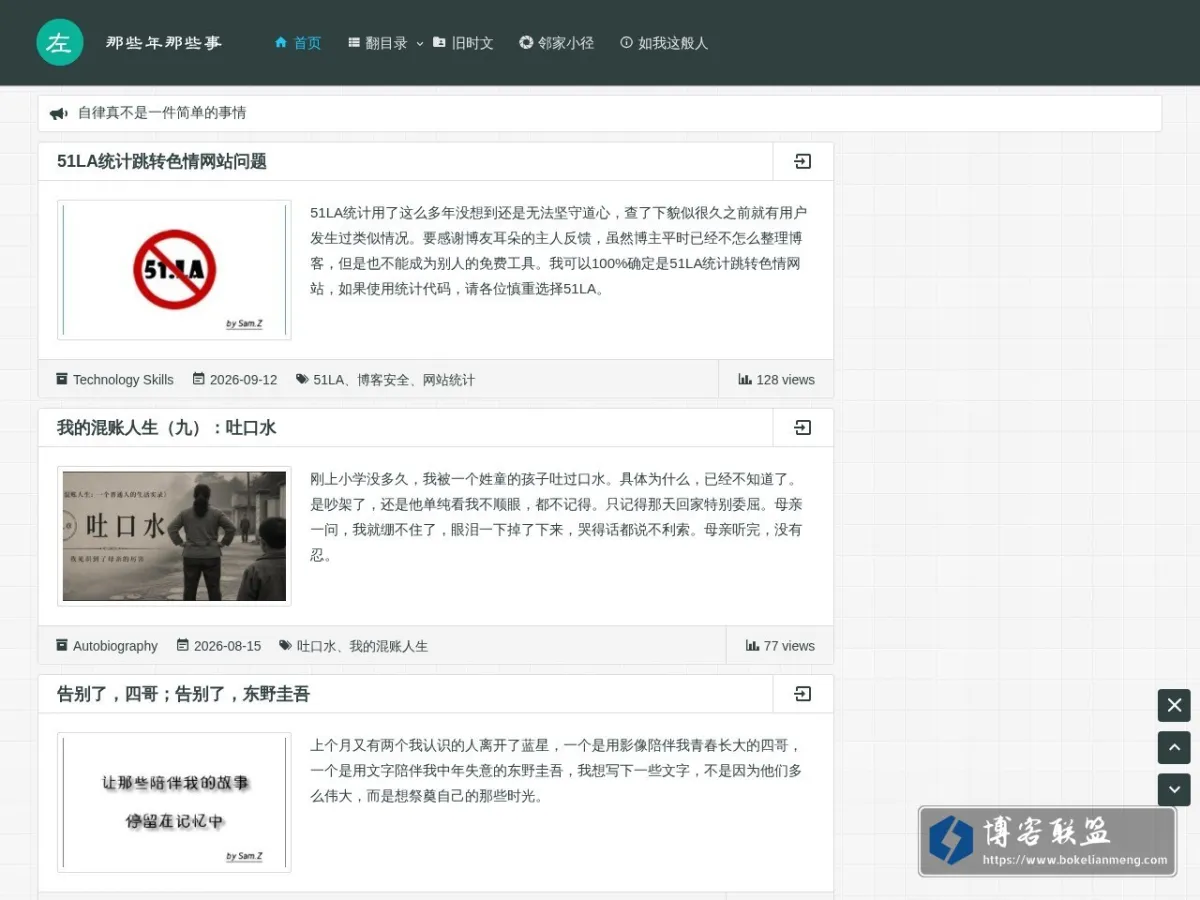Click calendar icon beside 2026-08-15

tap(183, 645)
